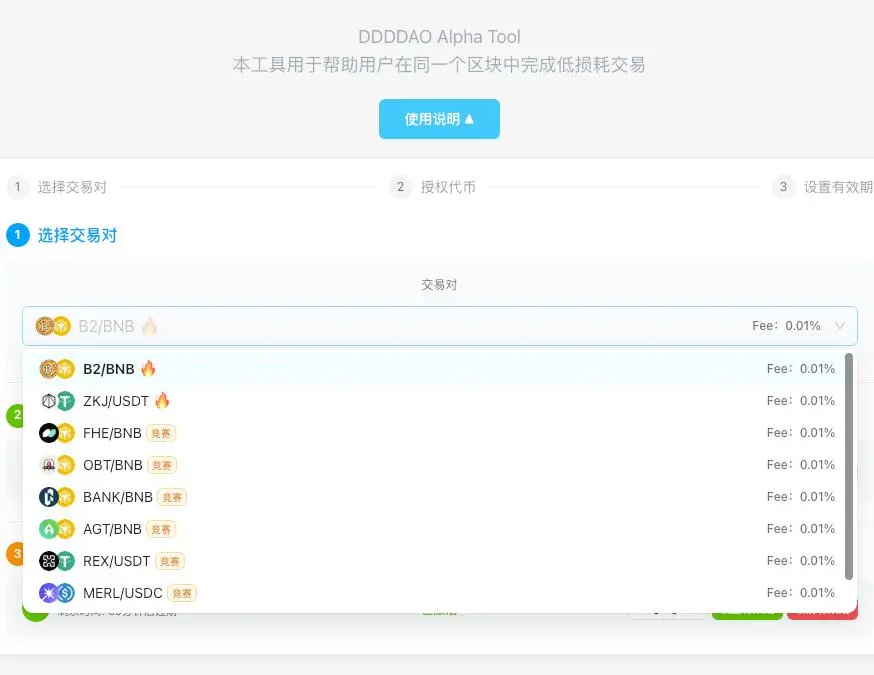Click the dropdown list scrollbar
This screenshot has width=874, height=675.
click(x=849, y=467)
